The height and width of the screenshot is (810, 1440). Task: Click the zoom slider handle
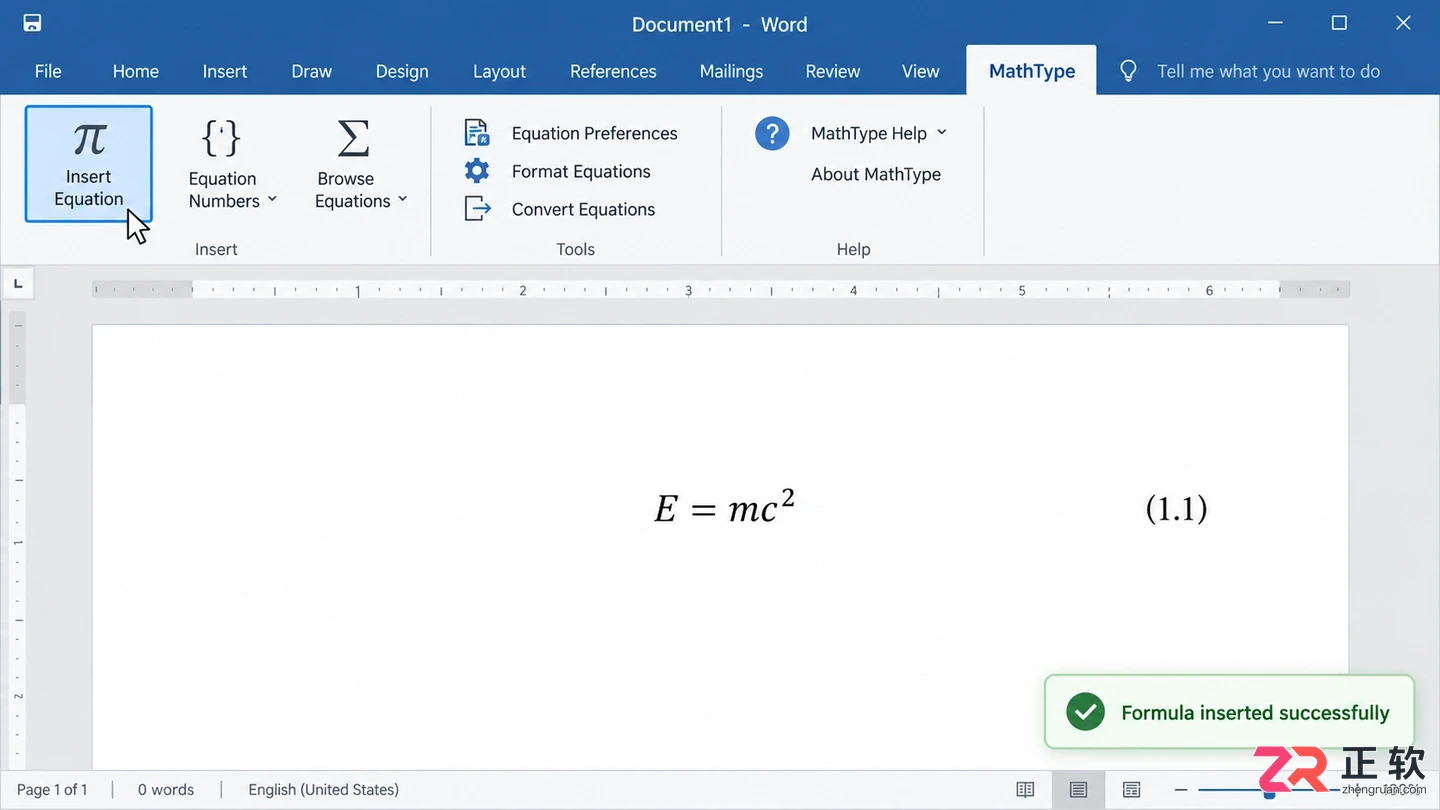point(1269,792)
